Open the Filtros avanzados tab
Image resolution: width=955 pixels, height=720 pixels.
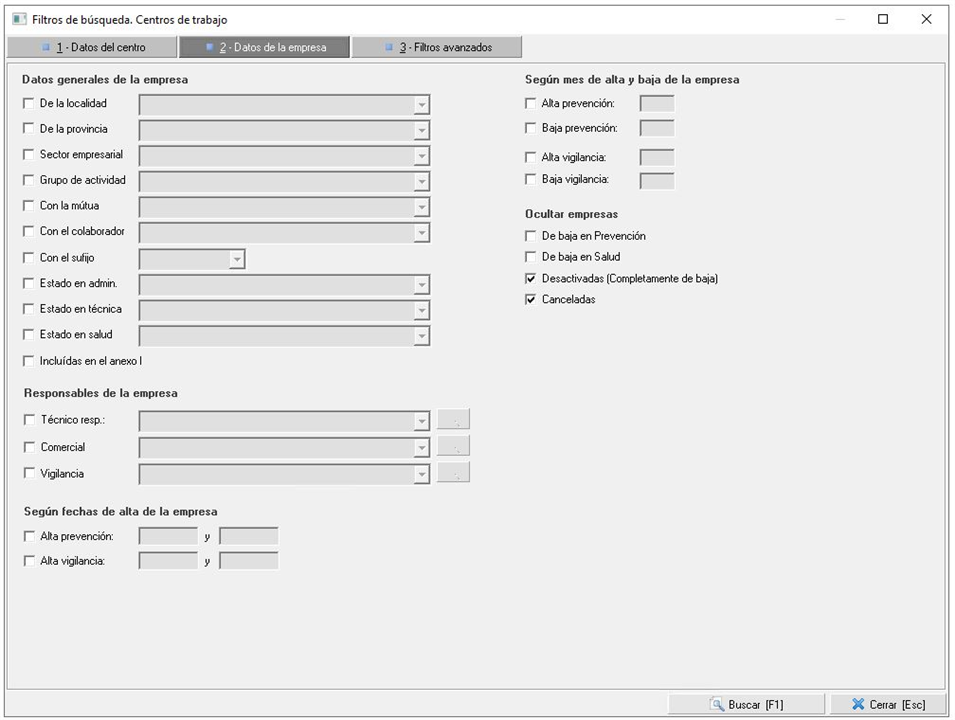pos(437,47)
